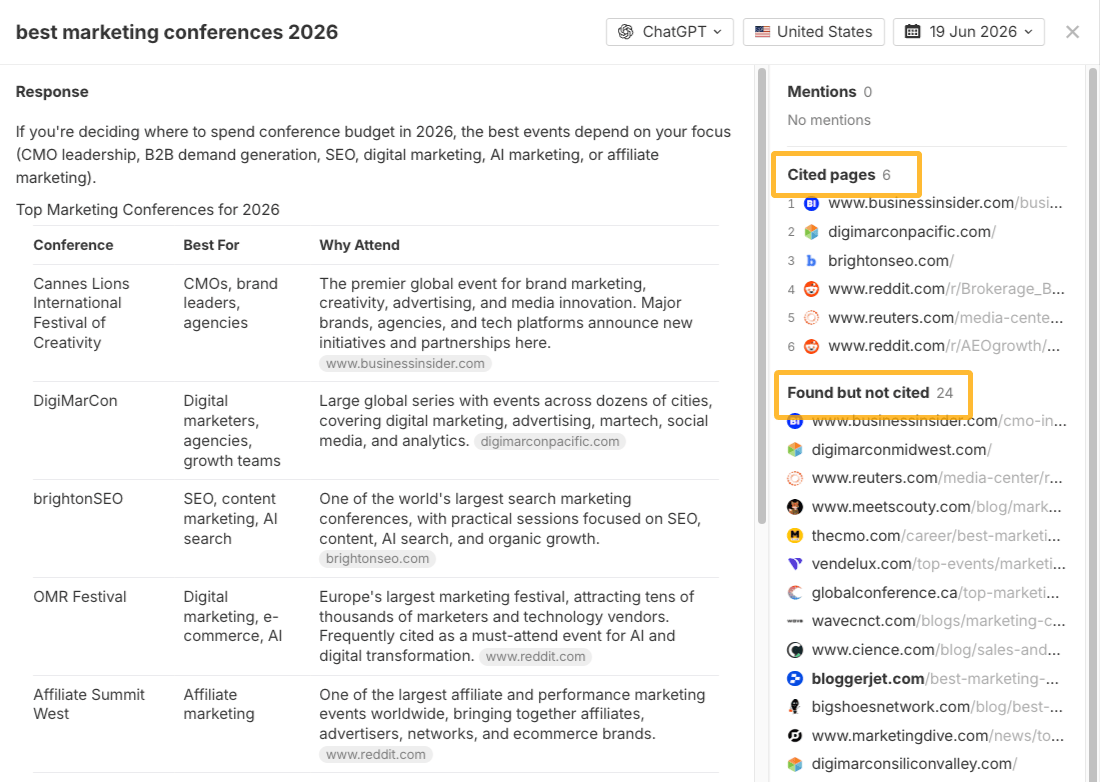1100x782 pixels.
Task: Open cited page brightonseo.com/
Action: (890, 261)
